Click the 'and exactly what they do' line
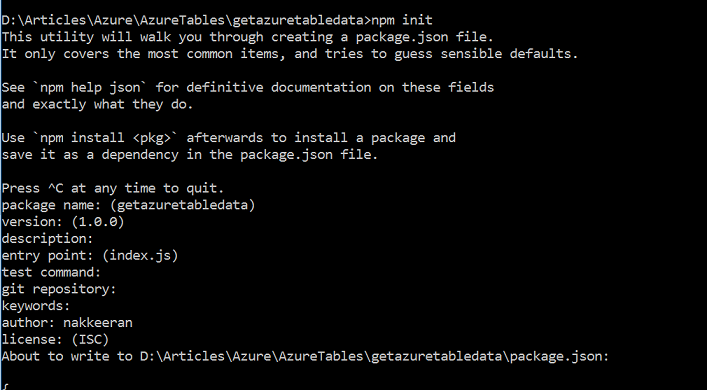Screen dimensions: 707x390 point(97,105)
